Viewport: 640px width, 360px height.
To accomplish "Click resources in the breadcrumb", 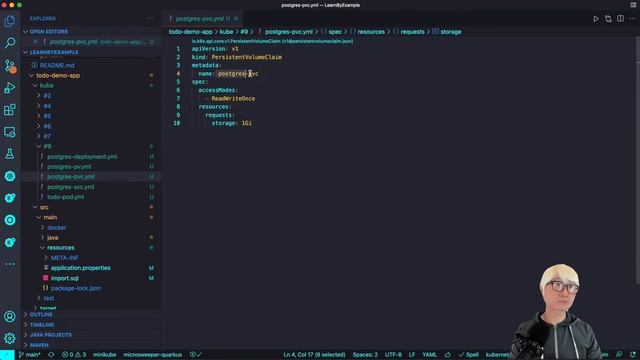I will (x=371, y=31).
